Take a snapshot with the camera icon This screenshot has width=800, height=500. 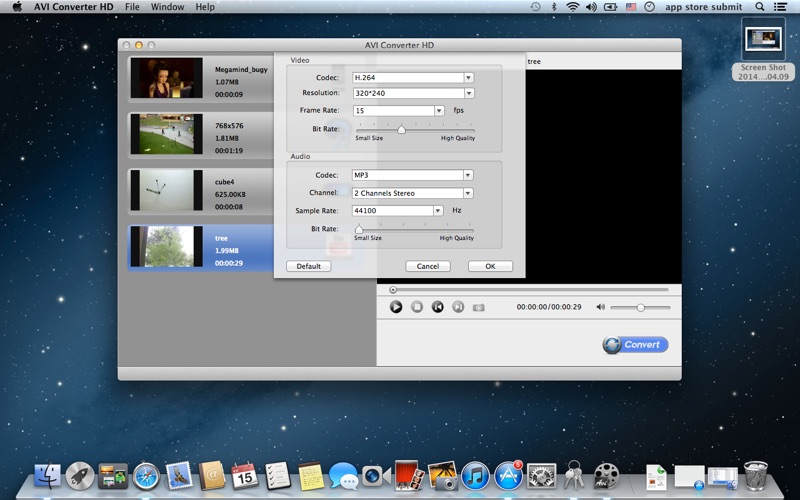point(479,307)
